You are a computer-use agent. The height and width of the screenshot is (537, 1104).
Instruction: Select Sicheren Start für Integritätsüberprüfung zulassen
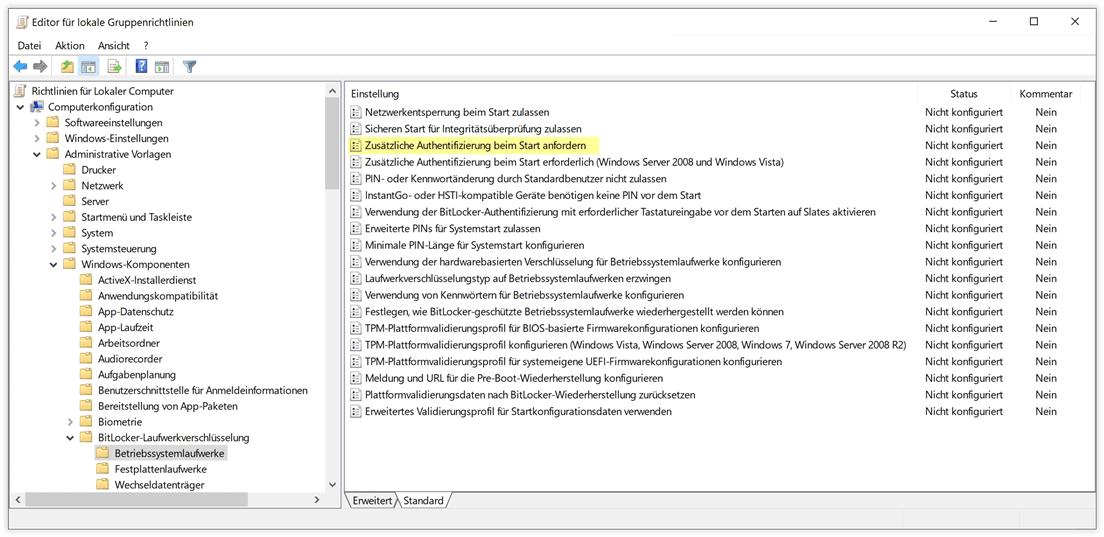pos(473,129)
